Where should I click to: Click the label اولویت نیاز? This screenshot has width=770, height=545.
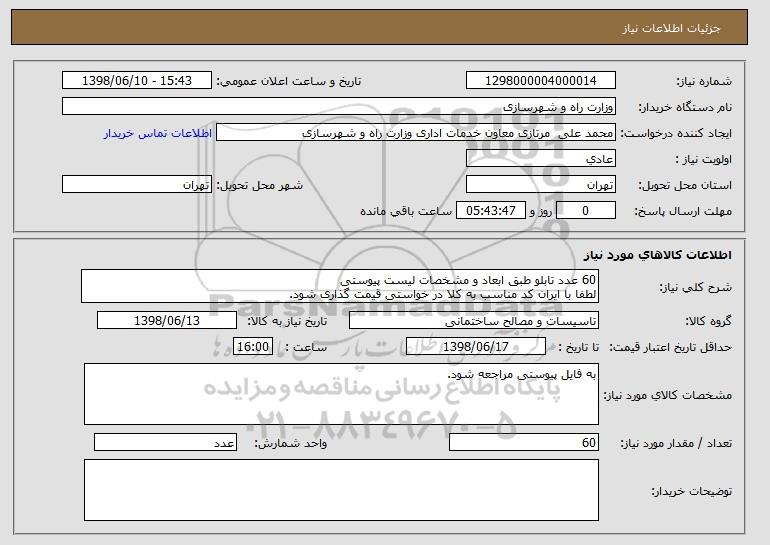click(703, 159)
